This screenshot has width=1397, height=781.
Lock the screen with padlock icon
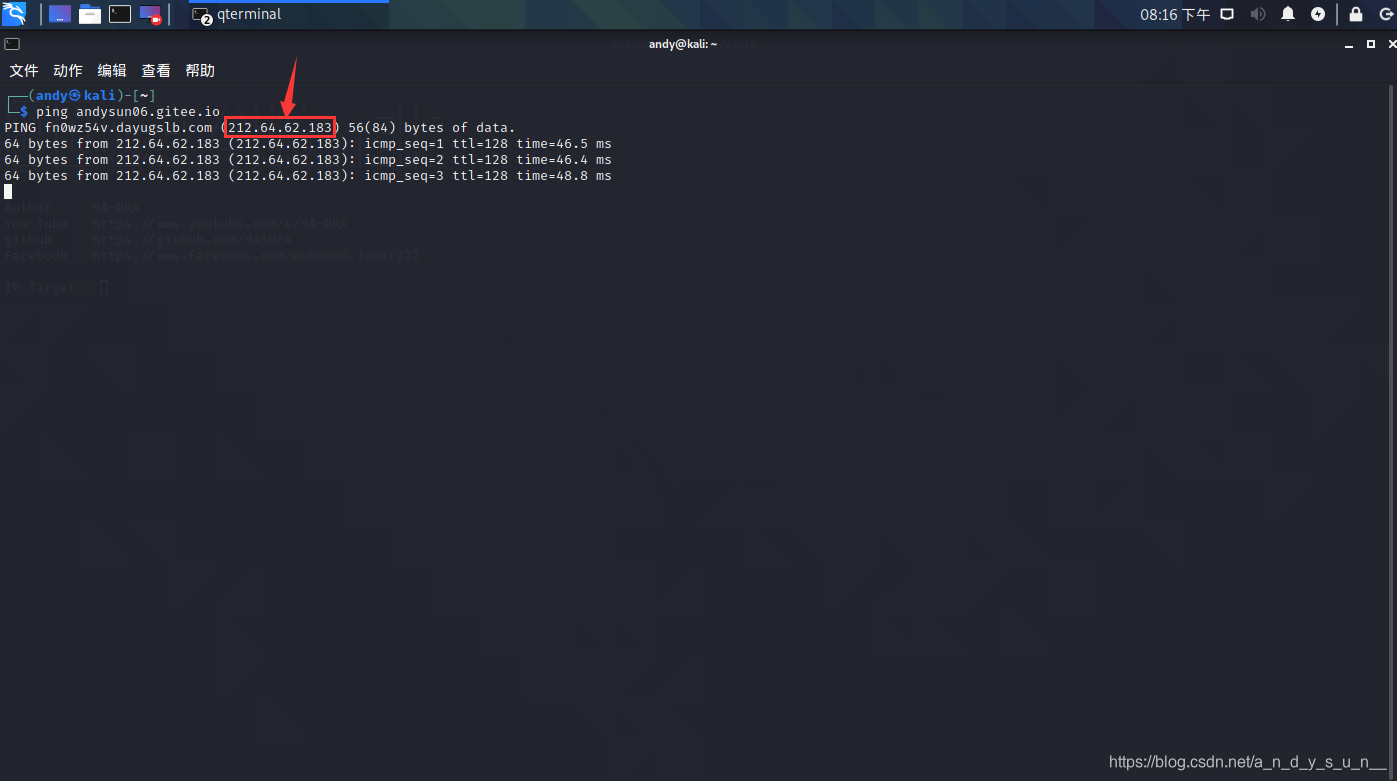(x=1356, y=14)
